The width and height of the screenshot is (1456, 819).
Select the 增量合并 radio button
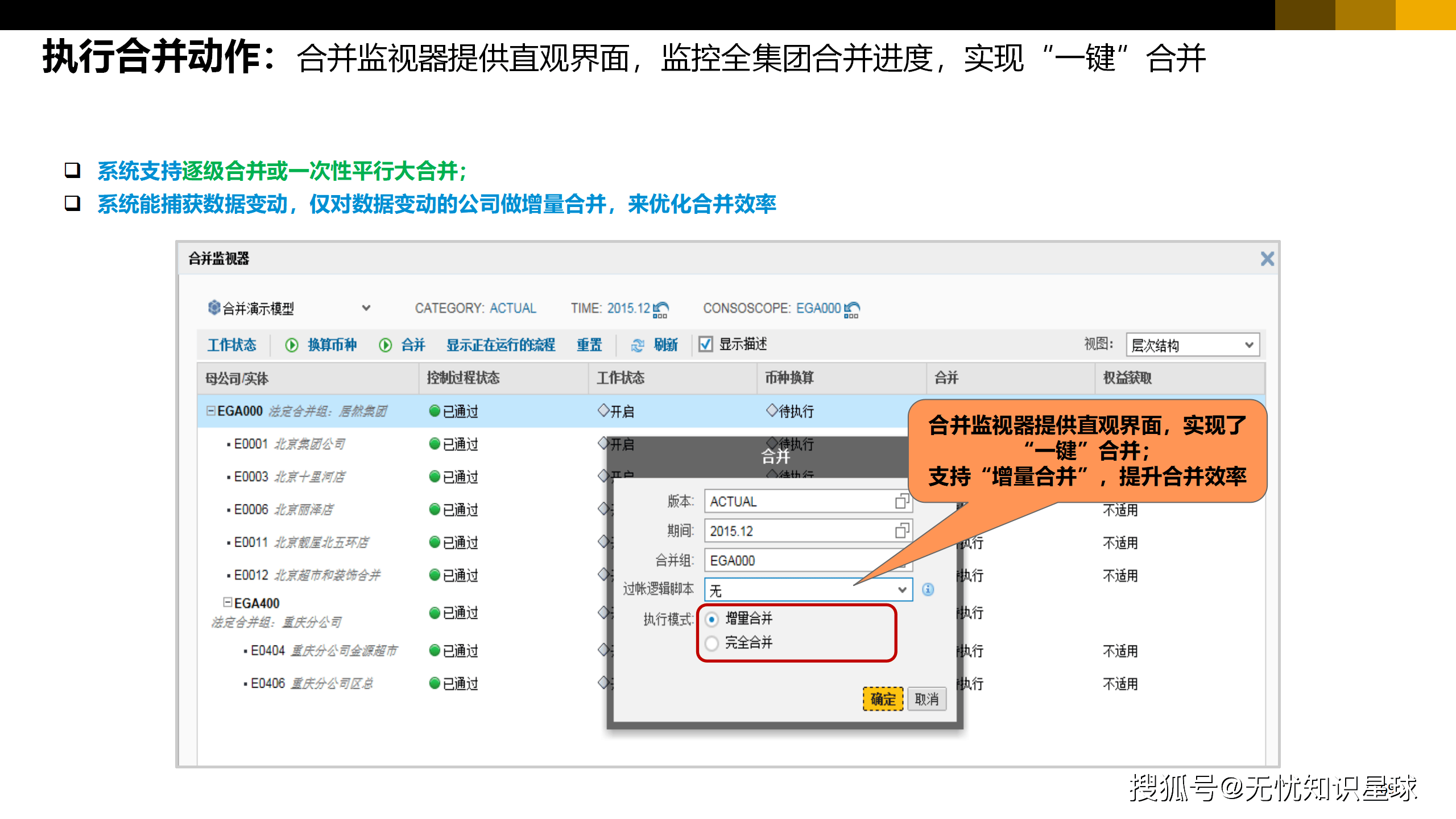coord(712,619)
